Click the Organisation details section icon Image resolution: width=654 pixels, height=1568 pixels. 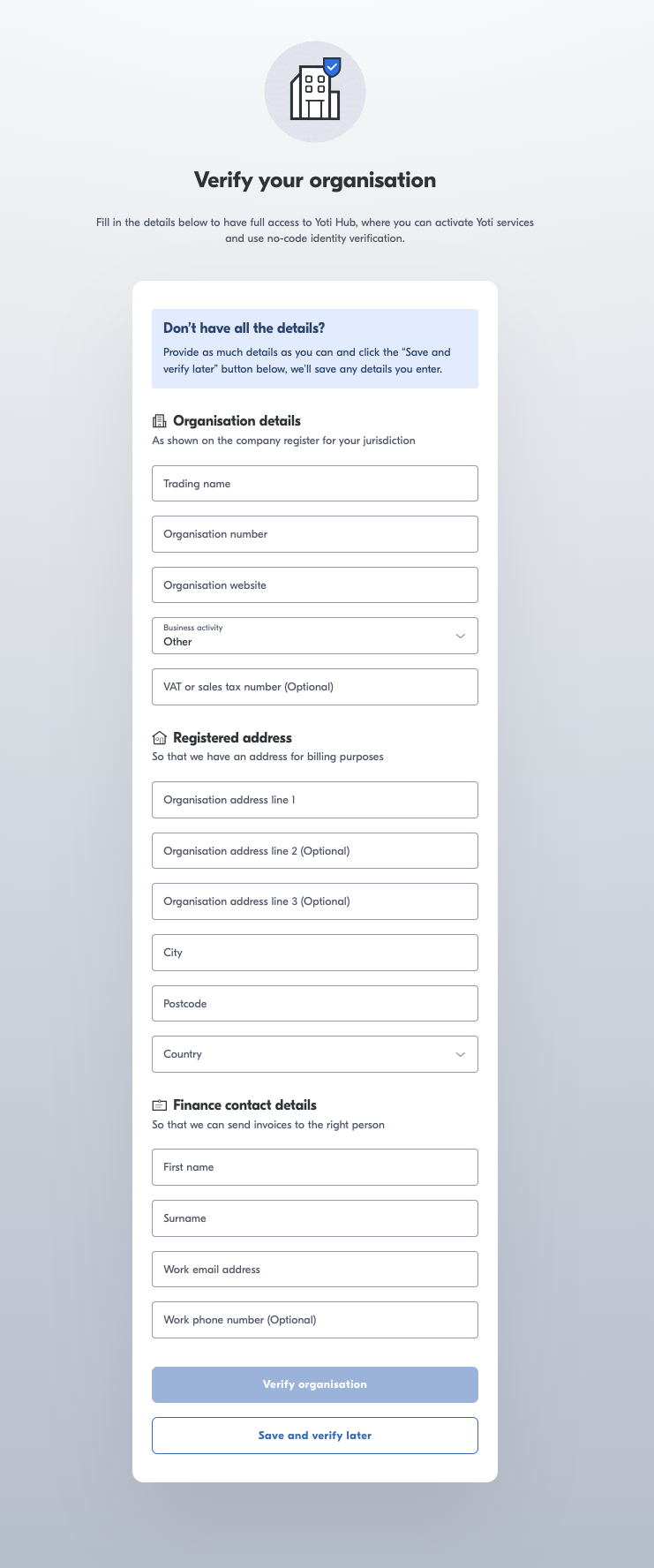[160, 421]
